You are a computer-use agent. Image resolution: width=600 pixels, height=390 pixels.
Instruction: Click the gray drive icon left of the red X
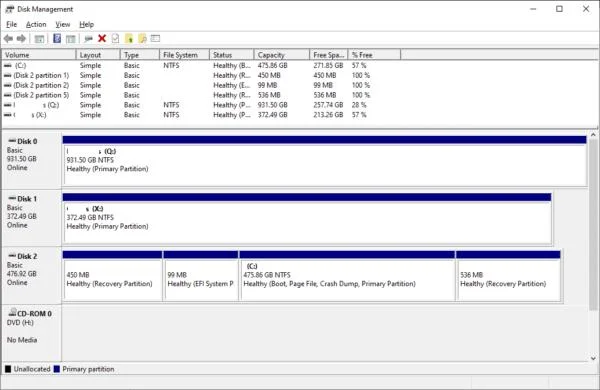88,39
